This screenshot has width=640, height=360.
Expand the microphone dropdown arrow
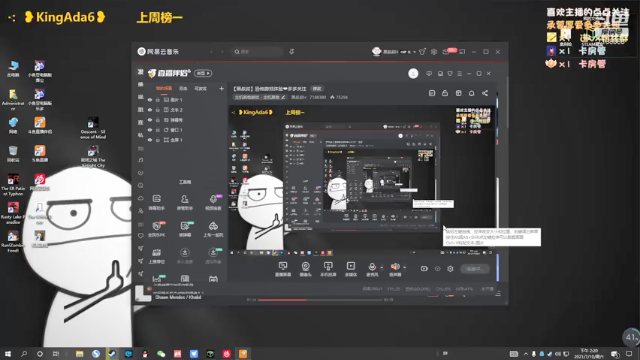tap(382, 268)
